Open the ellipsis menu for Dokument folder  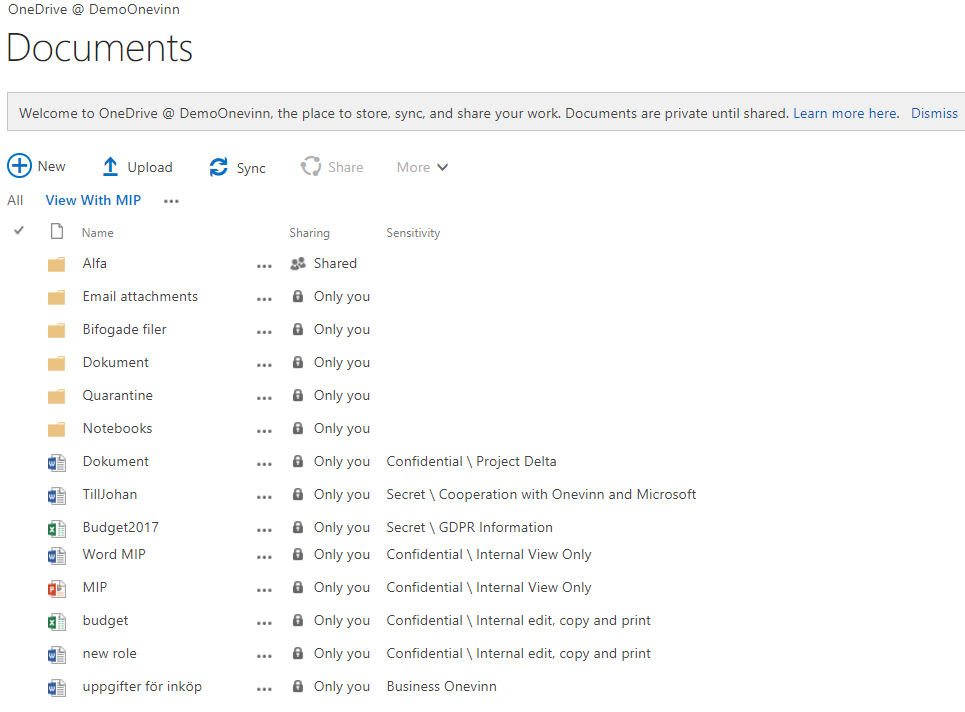(x=264, y=364)
